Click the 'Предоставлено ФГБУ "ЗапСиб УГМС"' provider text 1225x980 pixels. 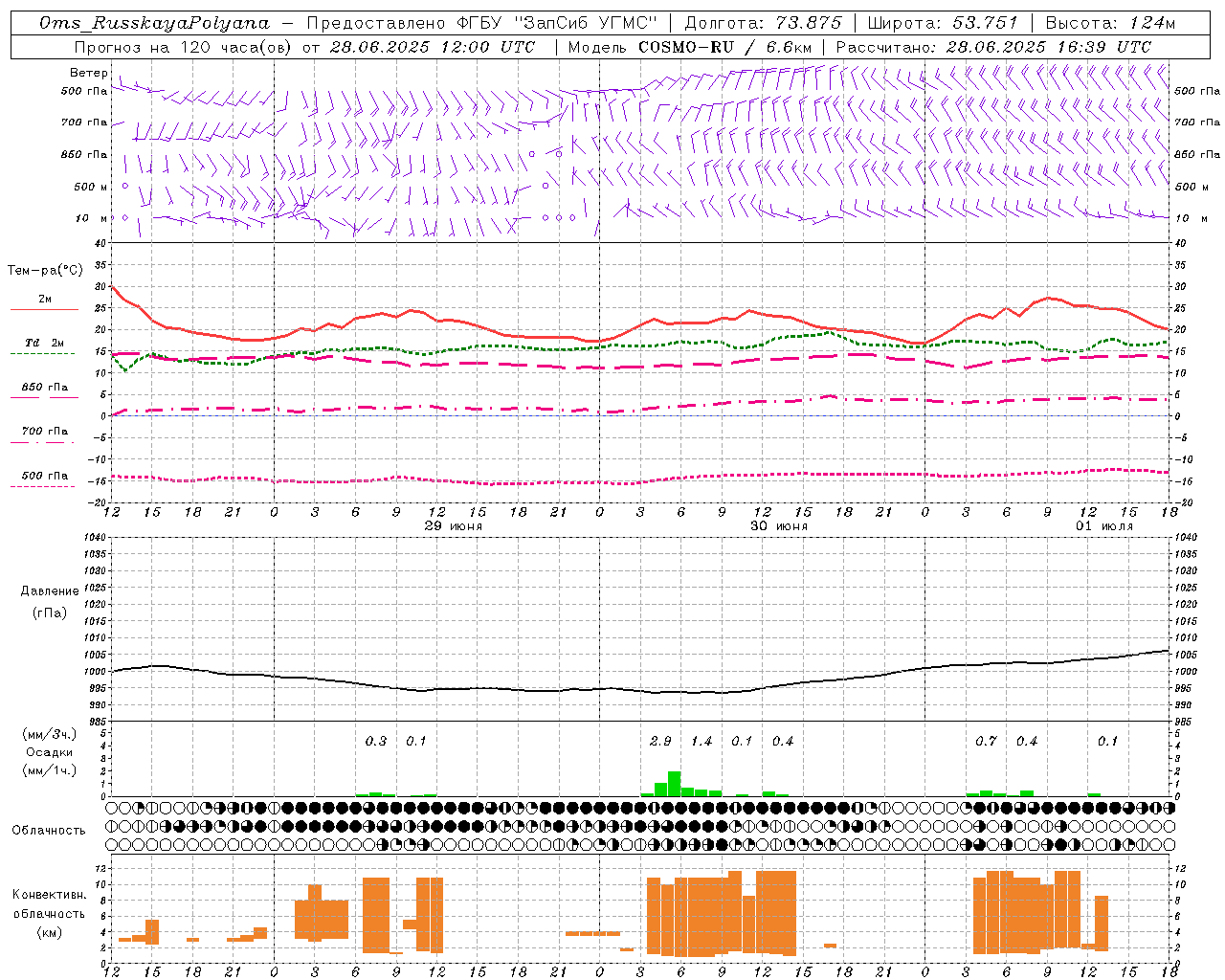click(482, 23)
